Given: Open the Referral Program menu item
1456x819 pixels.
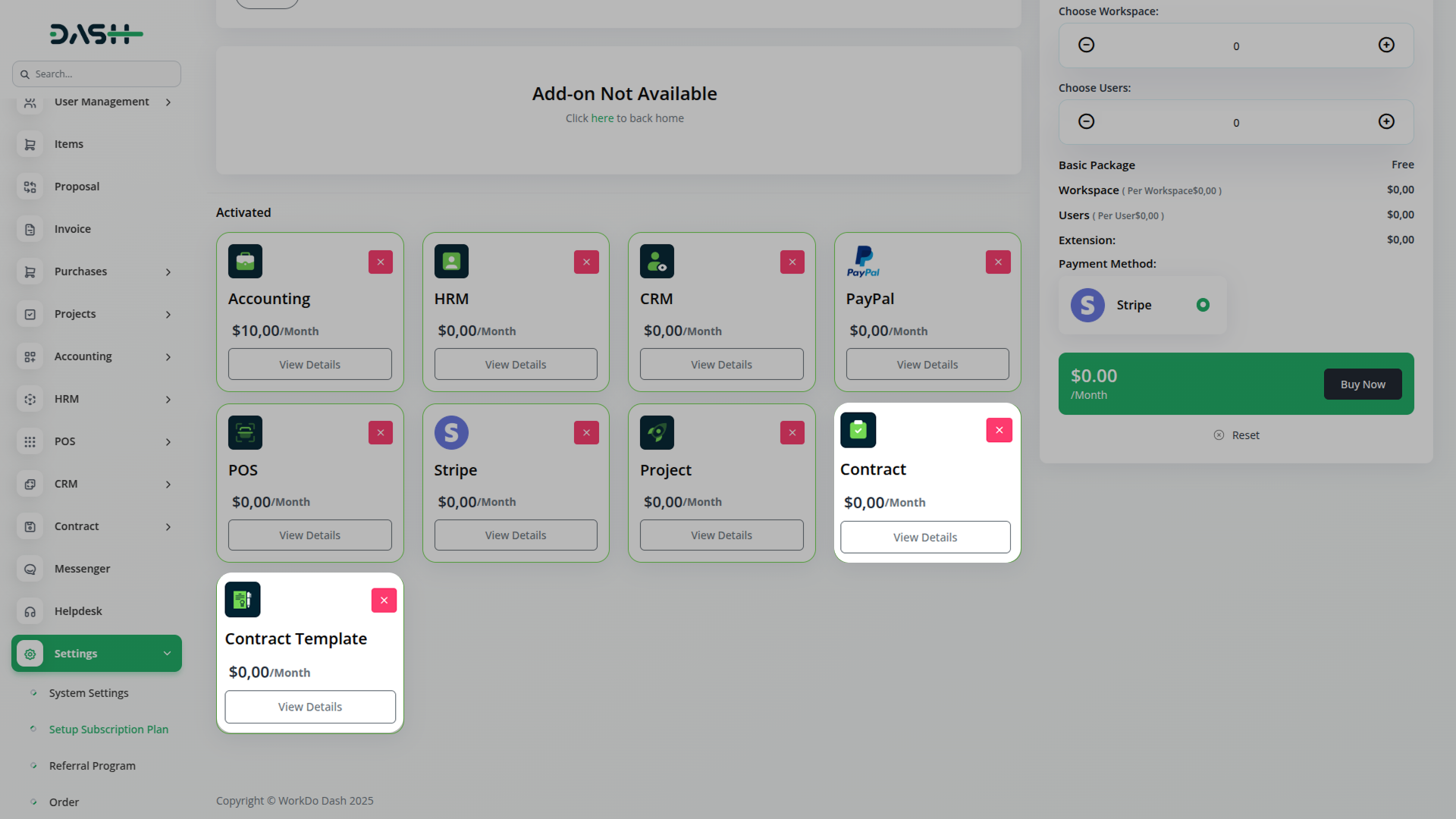Looking at the screenshot, I should 93,766.
